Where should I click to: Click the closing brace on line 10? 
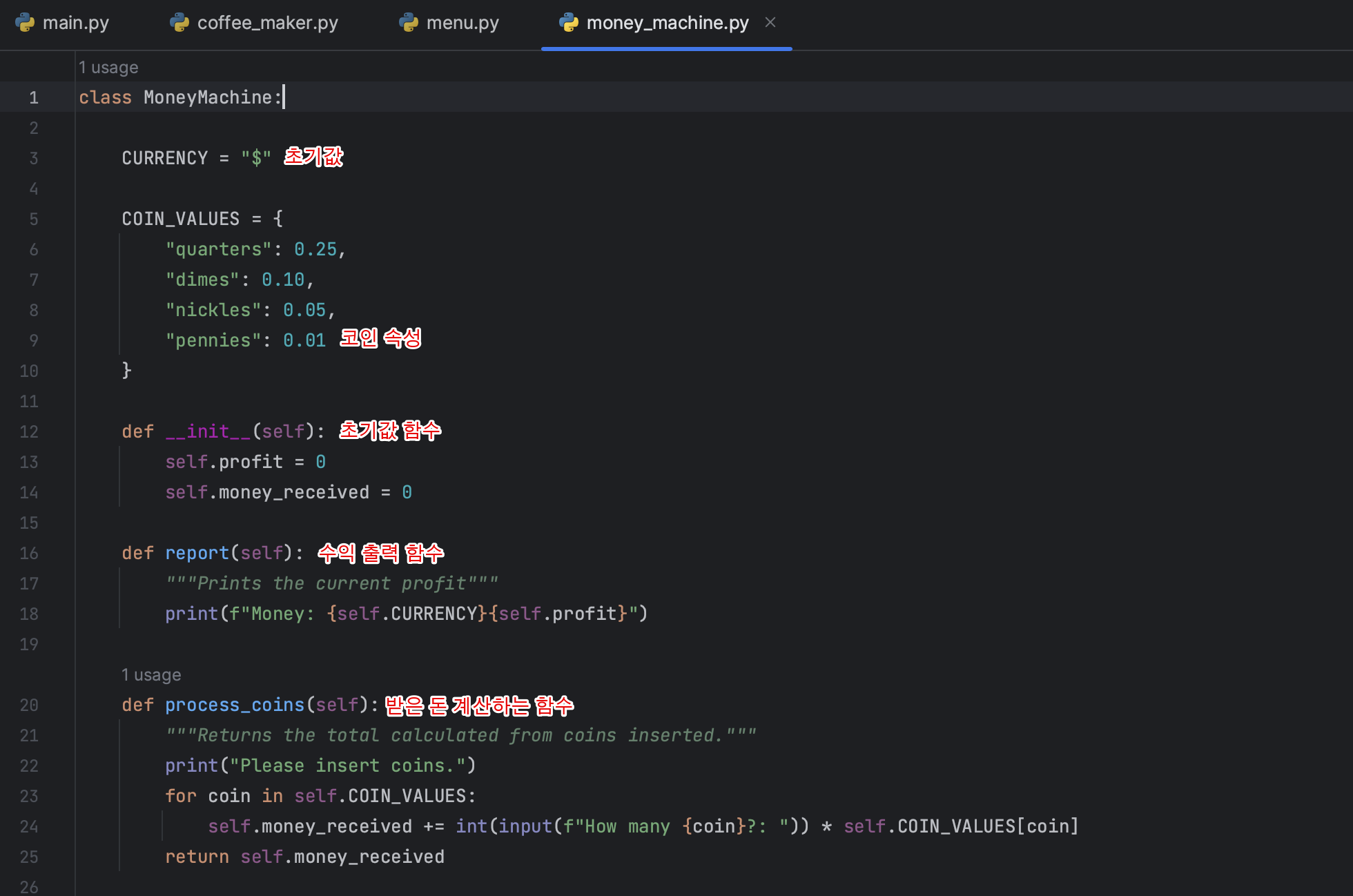click(127, 371)
